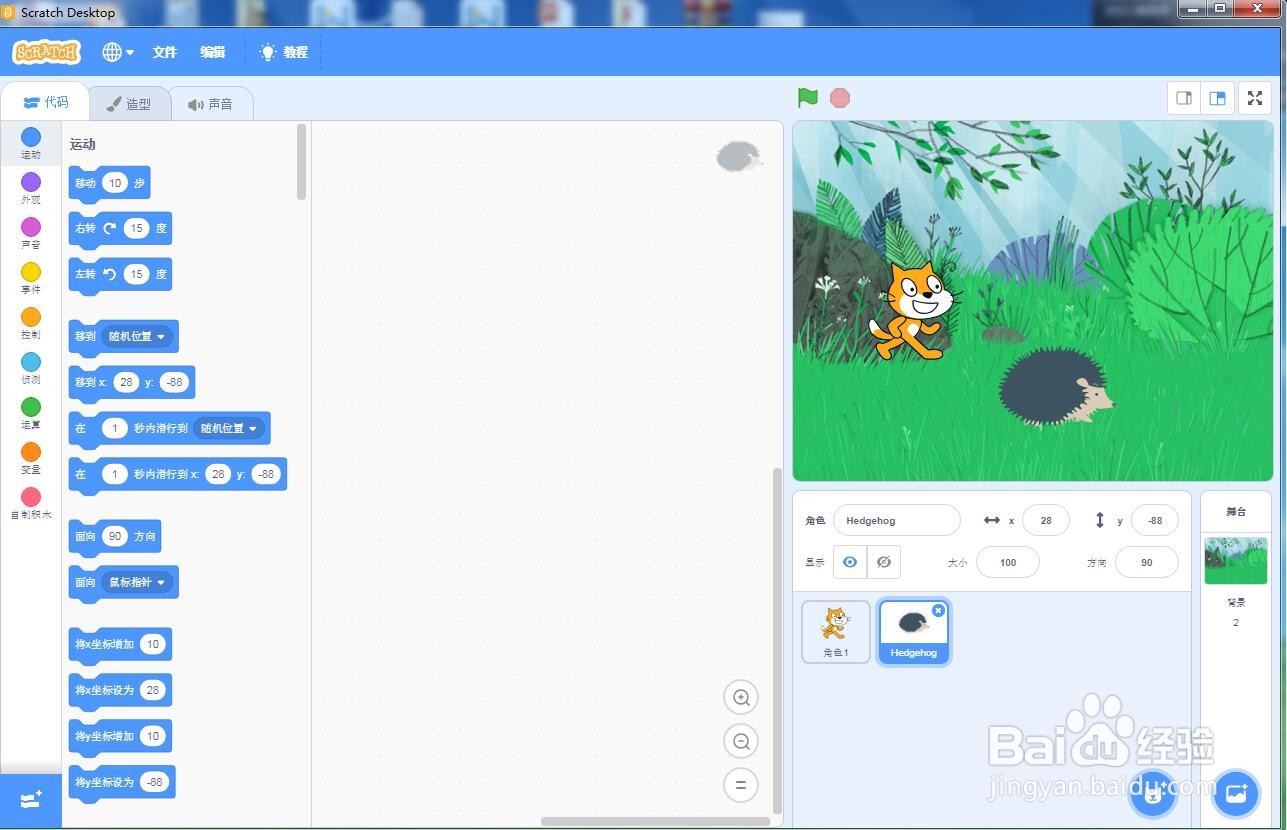Open 面向 鼠标指针 dropdown
The image size is (1287, 830).
coord(138,582)
